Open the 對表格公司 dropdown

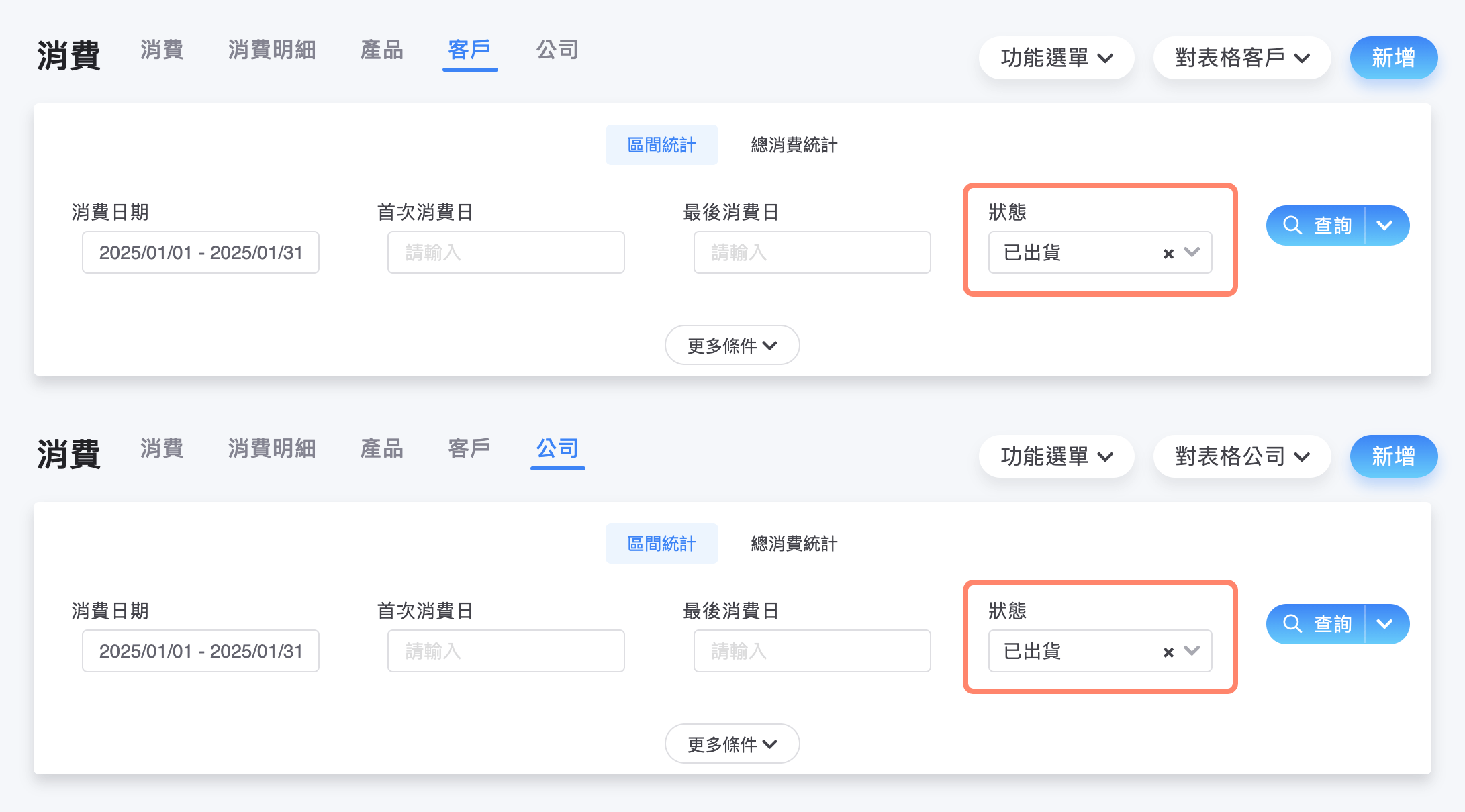coord(1242,456)
